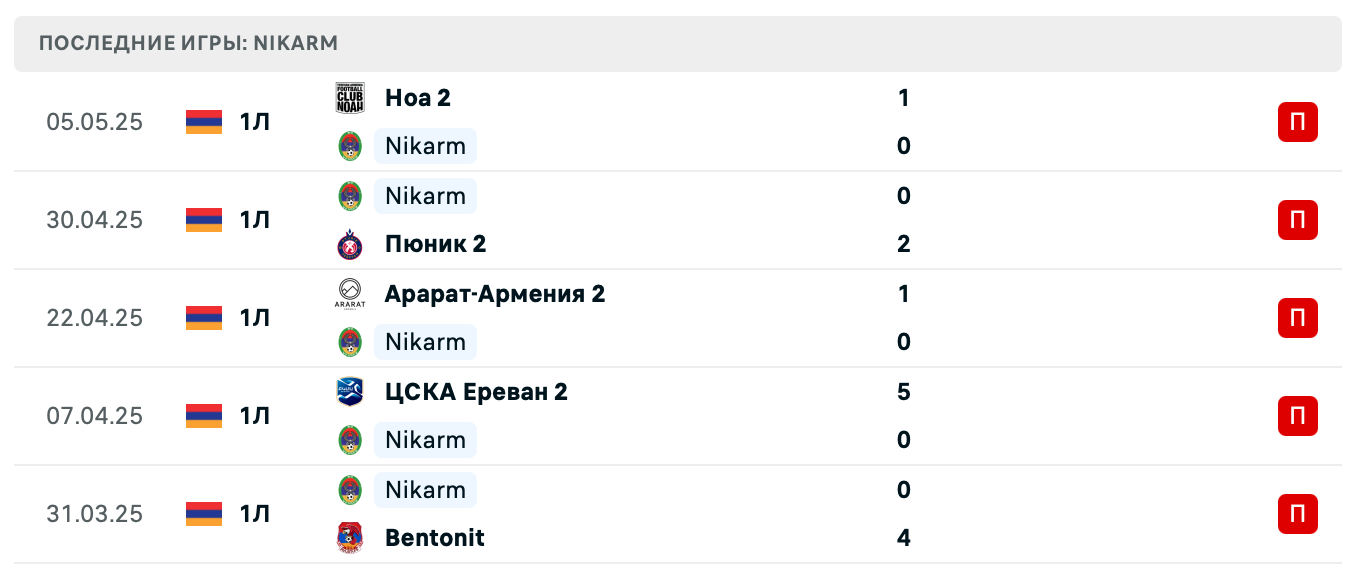Click the red П badge for 30.04.25
1356x578 pixels.
click(1297, 220)
